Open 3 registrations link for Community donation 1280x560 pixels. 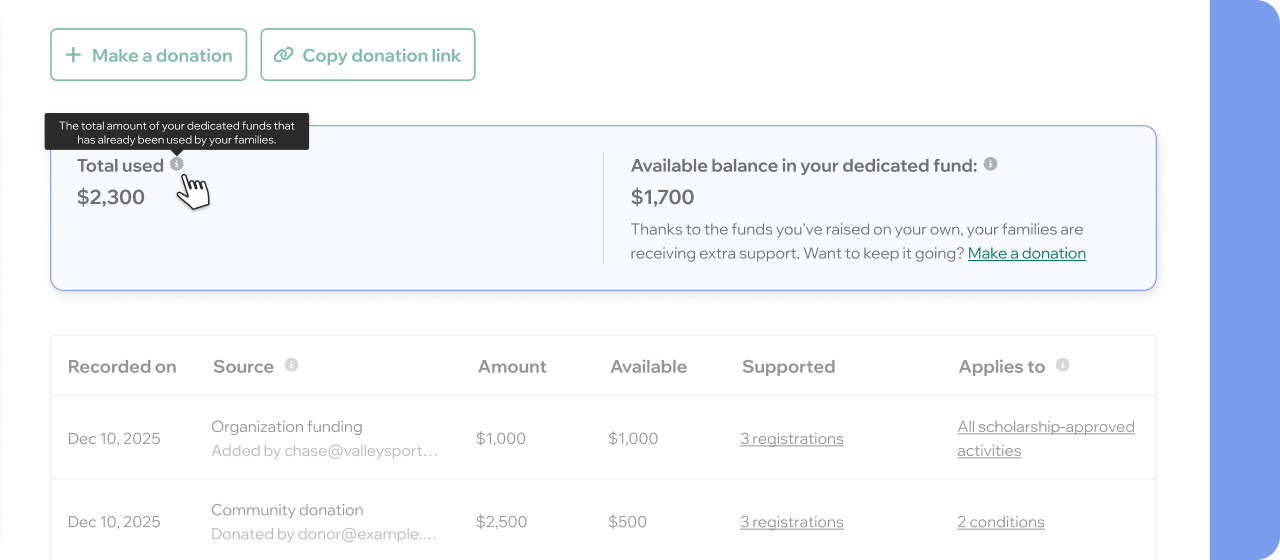[x=791, y=522]
